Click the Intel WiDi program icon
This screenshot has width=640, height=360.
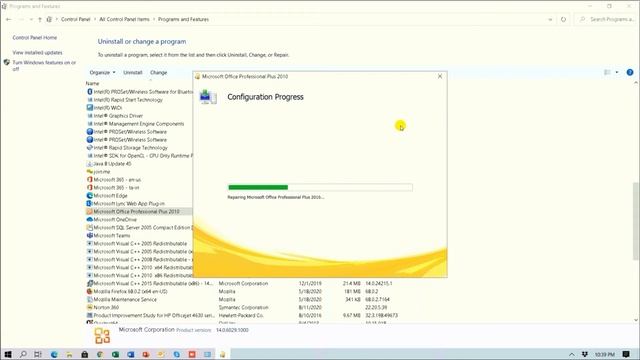tap(89, 108)
